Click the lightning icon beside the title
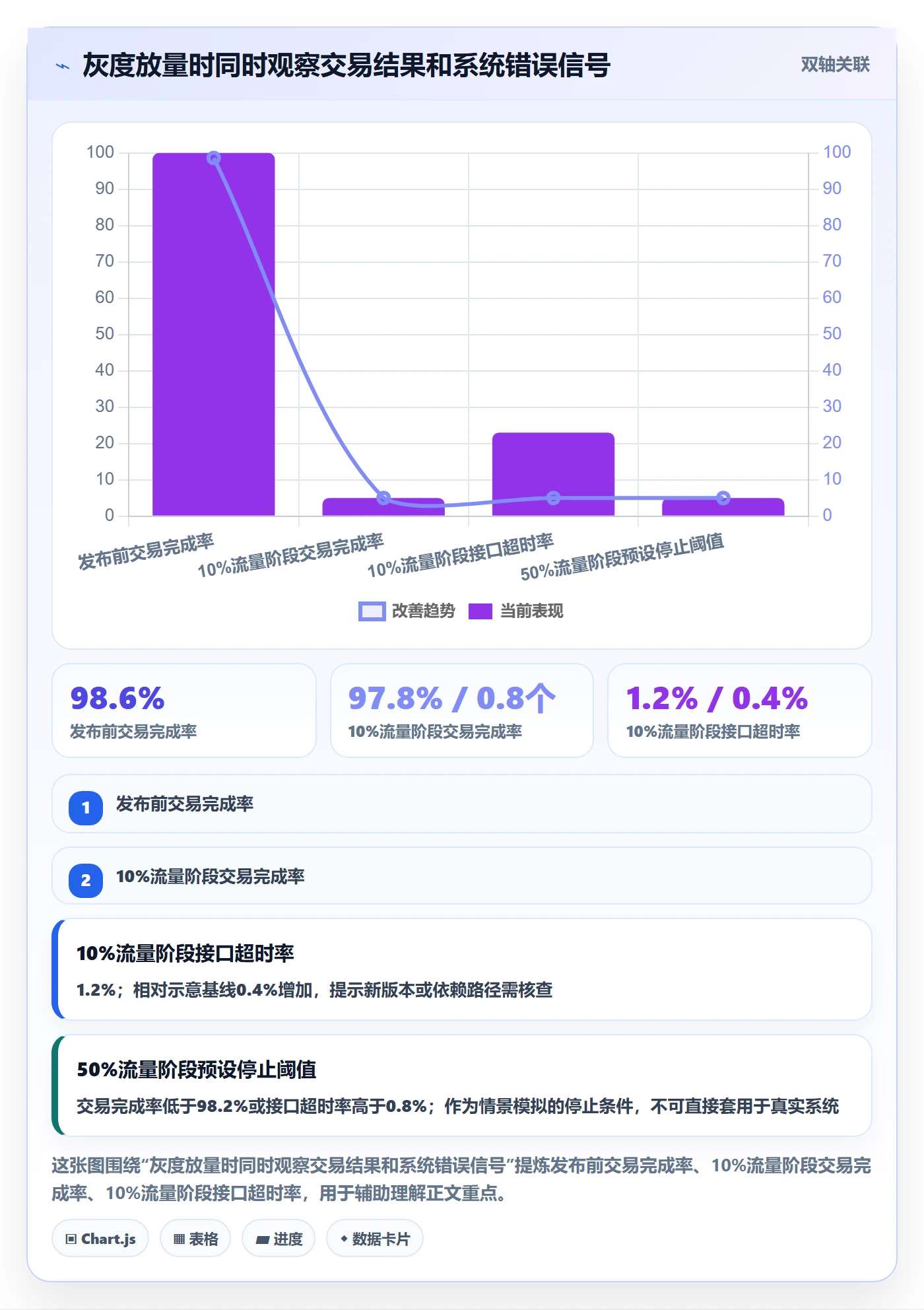The height and width of the screenshot is (1310, 924). [x=63, y=66]
